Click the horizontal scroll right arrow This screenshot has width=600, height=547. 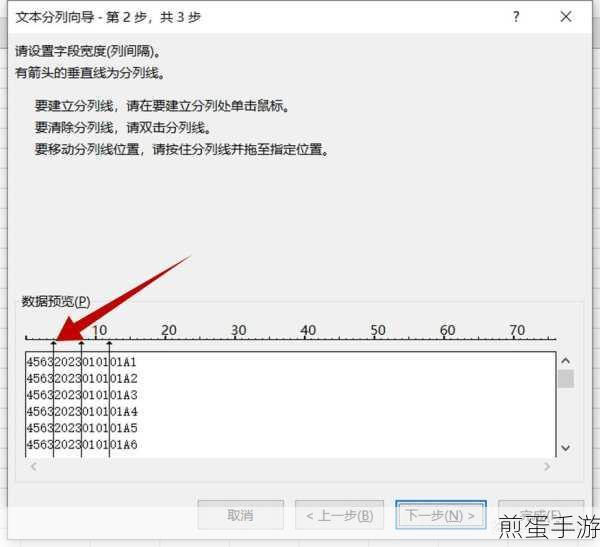click(x=548, y=466)
